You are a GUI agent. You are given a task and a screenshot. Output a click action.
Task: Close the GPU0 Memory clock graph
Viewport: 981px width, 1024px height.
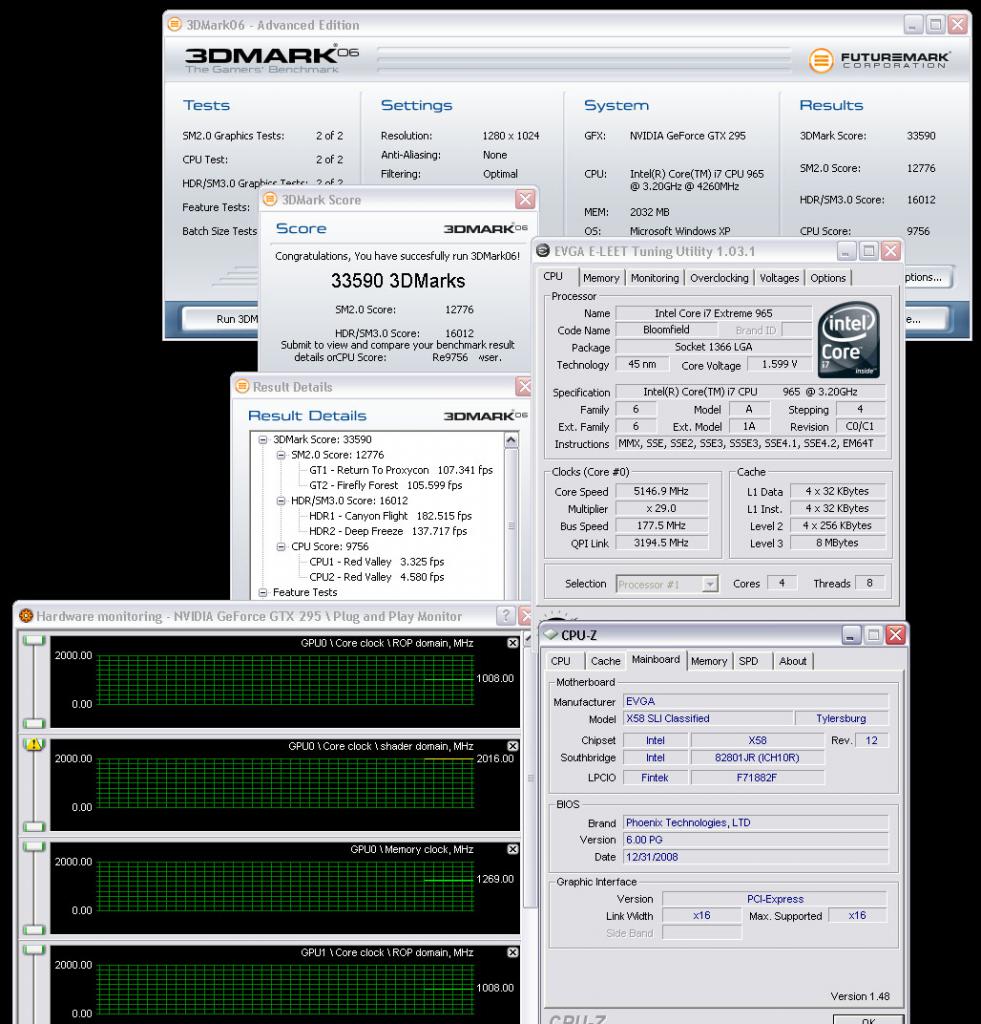click(513, 850)
